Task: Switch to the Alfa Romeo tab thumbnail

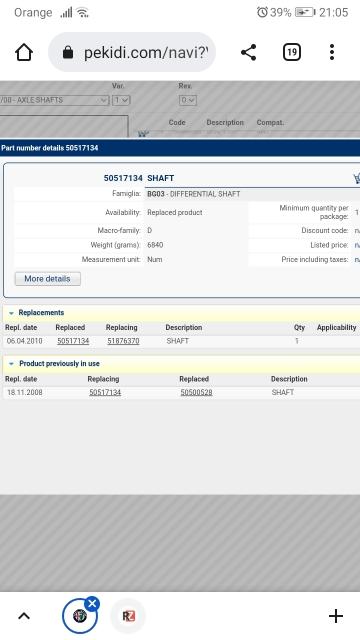Action: point(80,616)
